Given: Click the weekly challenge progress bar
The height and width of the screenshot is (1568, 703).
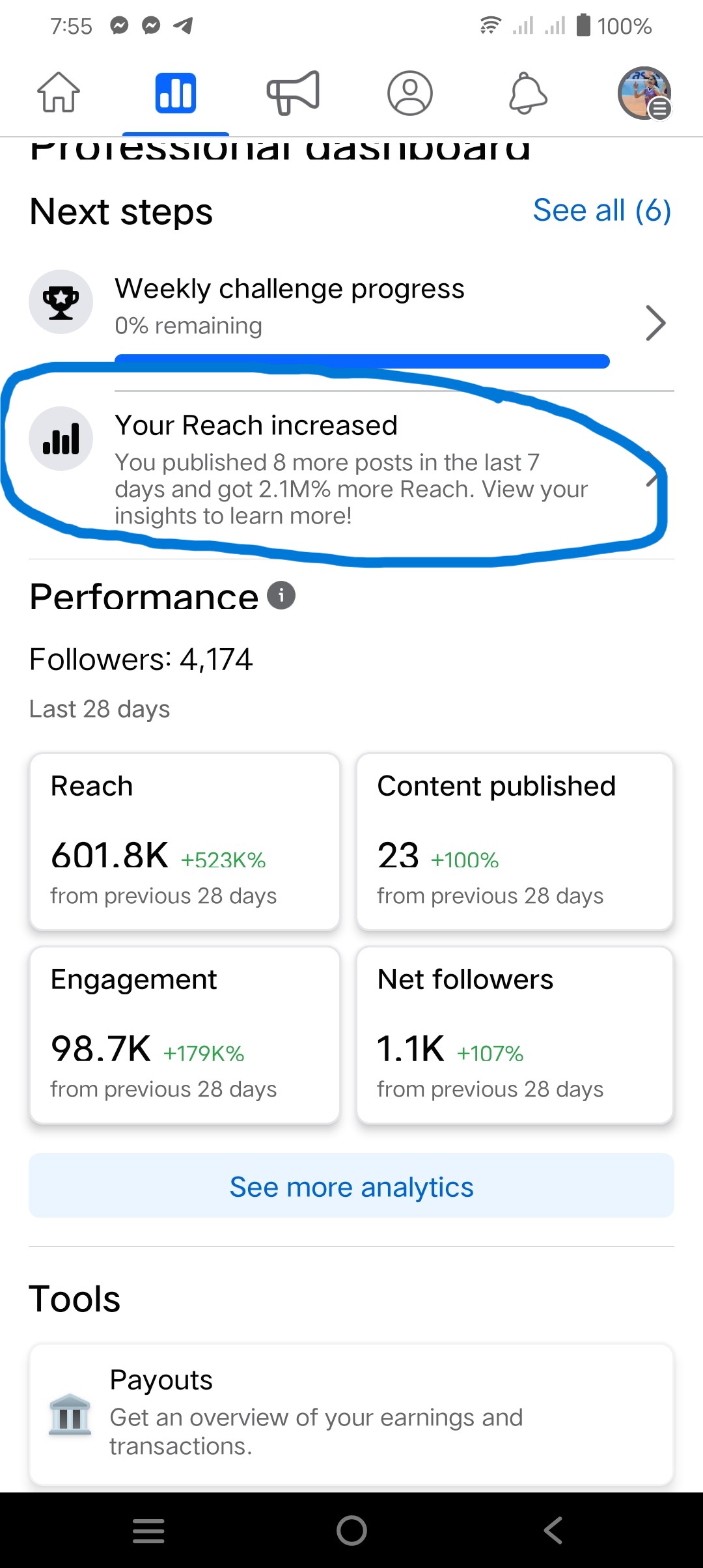Looking at the screenshot, I should coord(362,361).
